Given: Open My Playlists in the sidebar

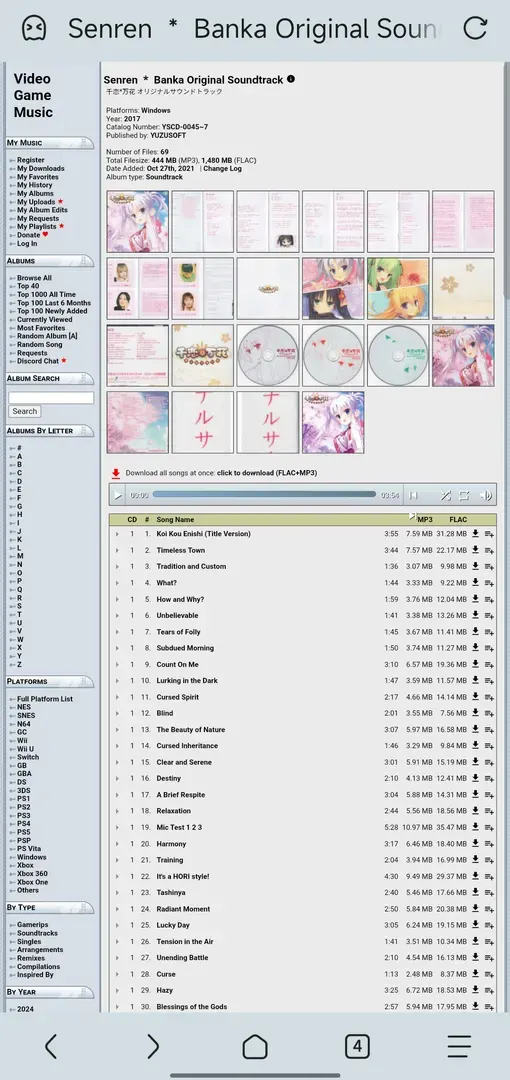Looking at the screenshot, I should (37, 227).
